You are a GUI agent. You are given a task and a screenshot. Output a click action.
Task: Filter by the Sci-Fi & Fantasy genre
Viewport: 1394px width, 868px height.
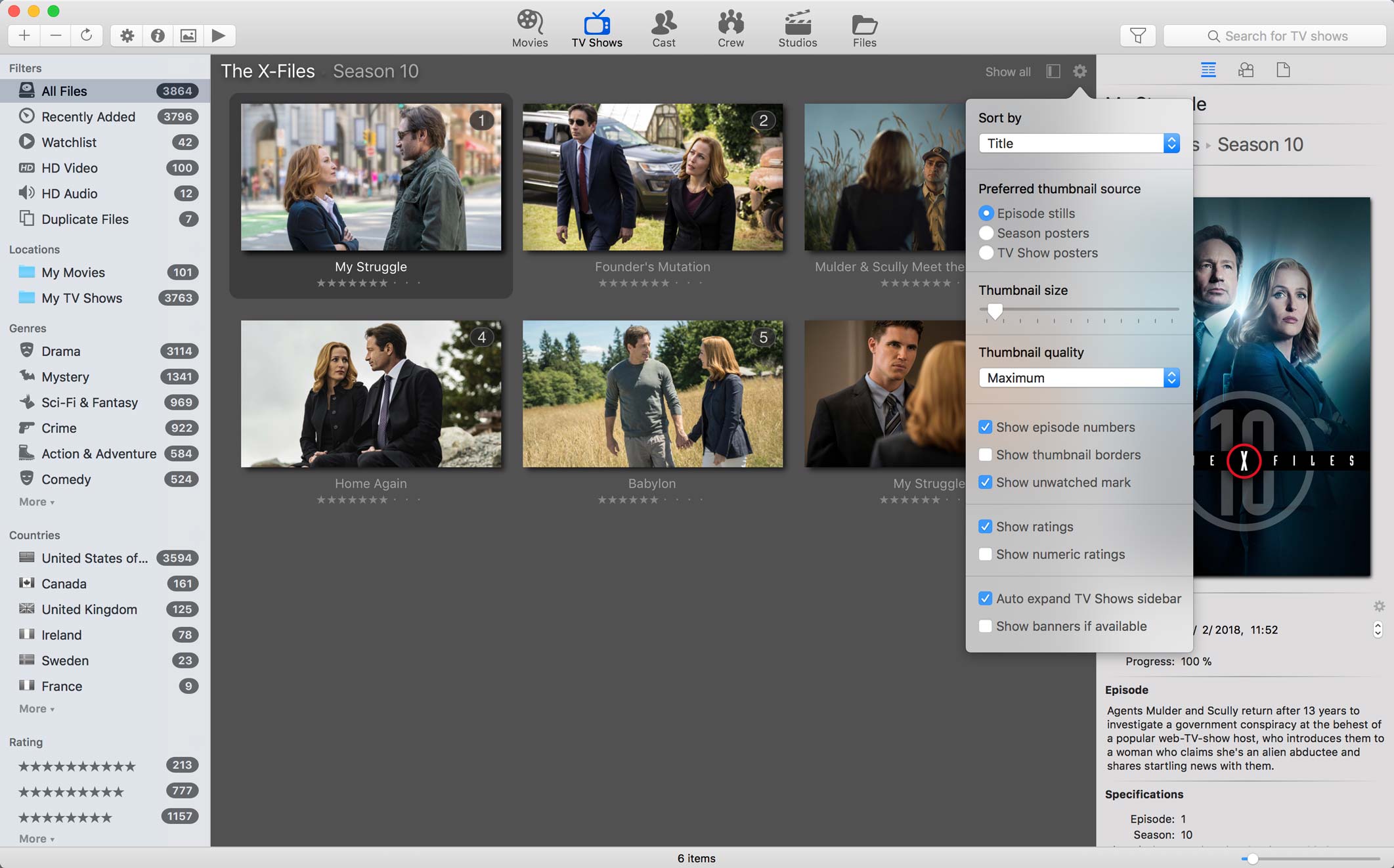[x=105, y=402]
